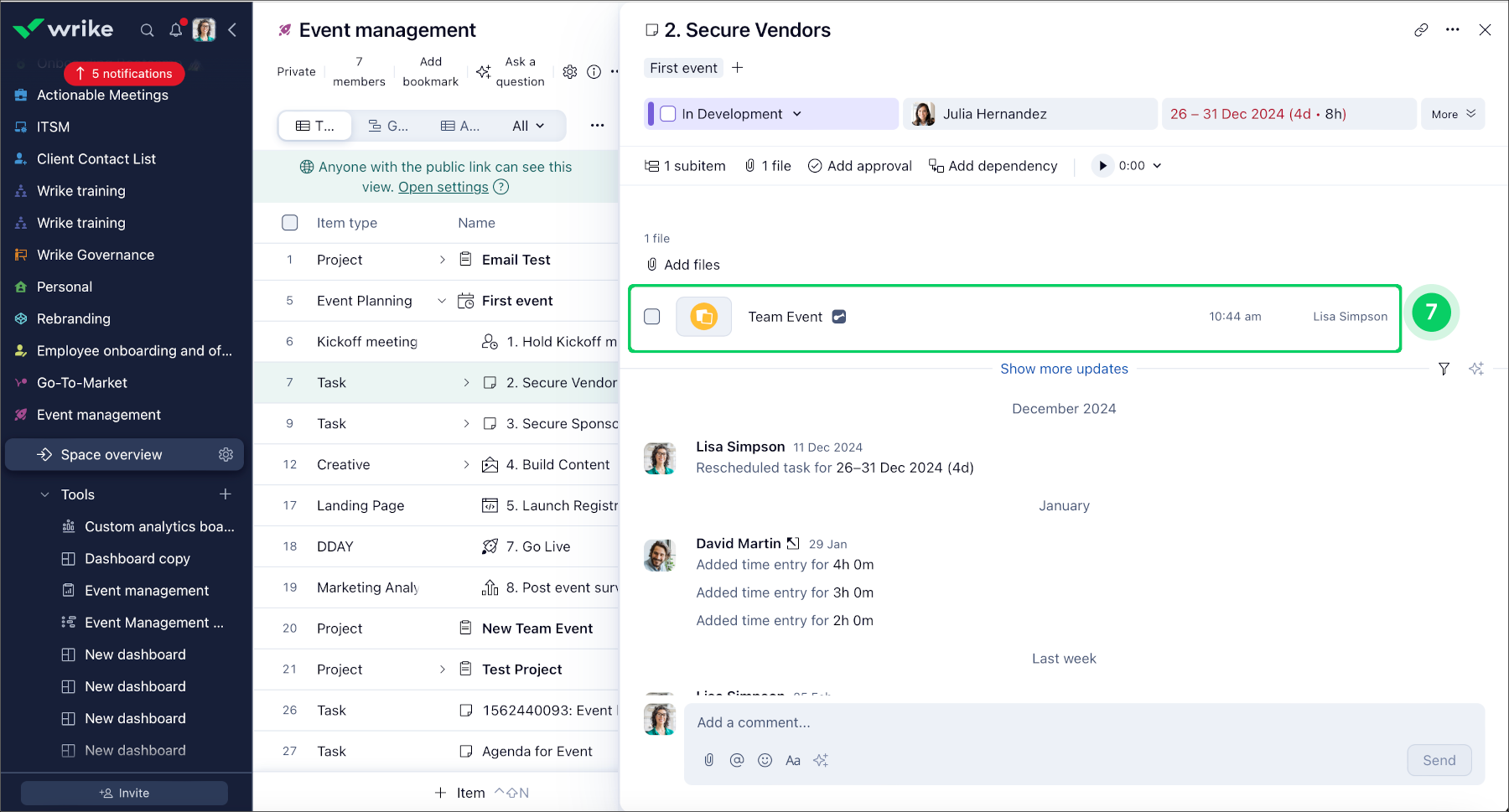Viewport: 1509px width, 812px height.
Task: Click the filter updates funnel icon
Action: (1444, 369)
